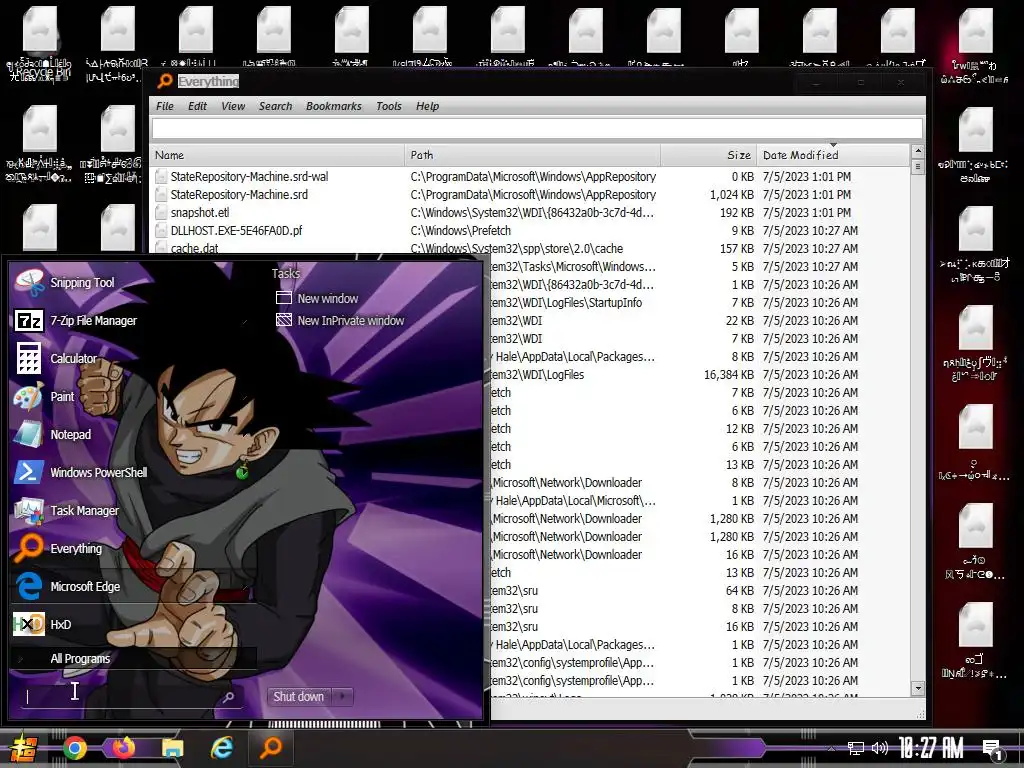Select cache.dat file row
The width and height of the screenshot is (1024, 768).
[x=529, y=248]
